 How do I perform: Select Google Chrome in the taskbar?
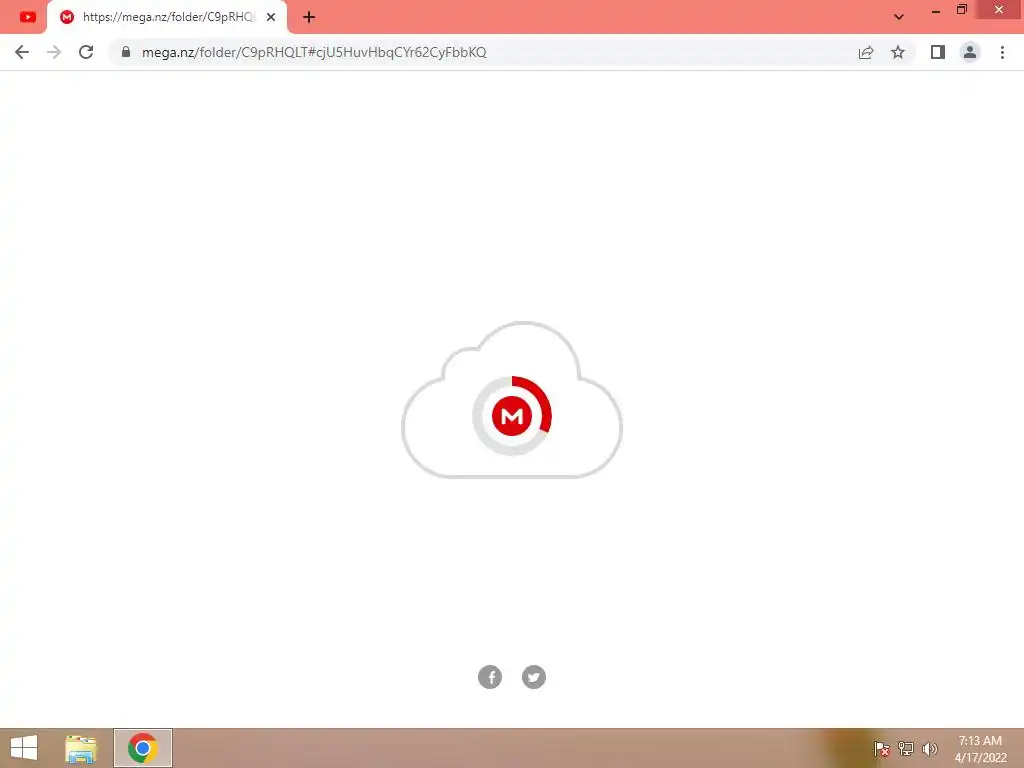pos(143,748)
